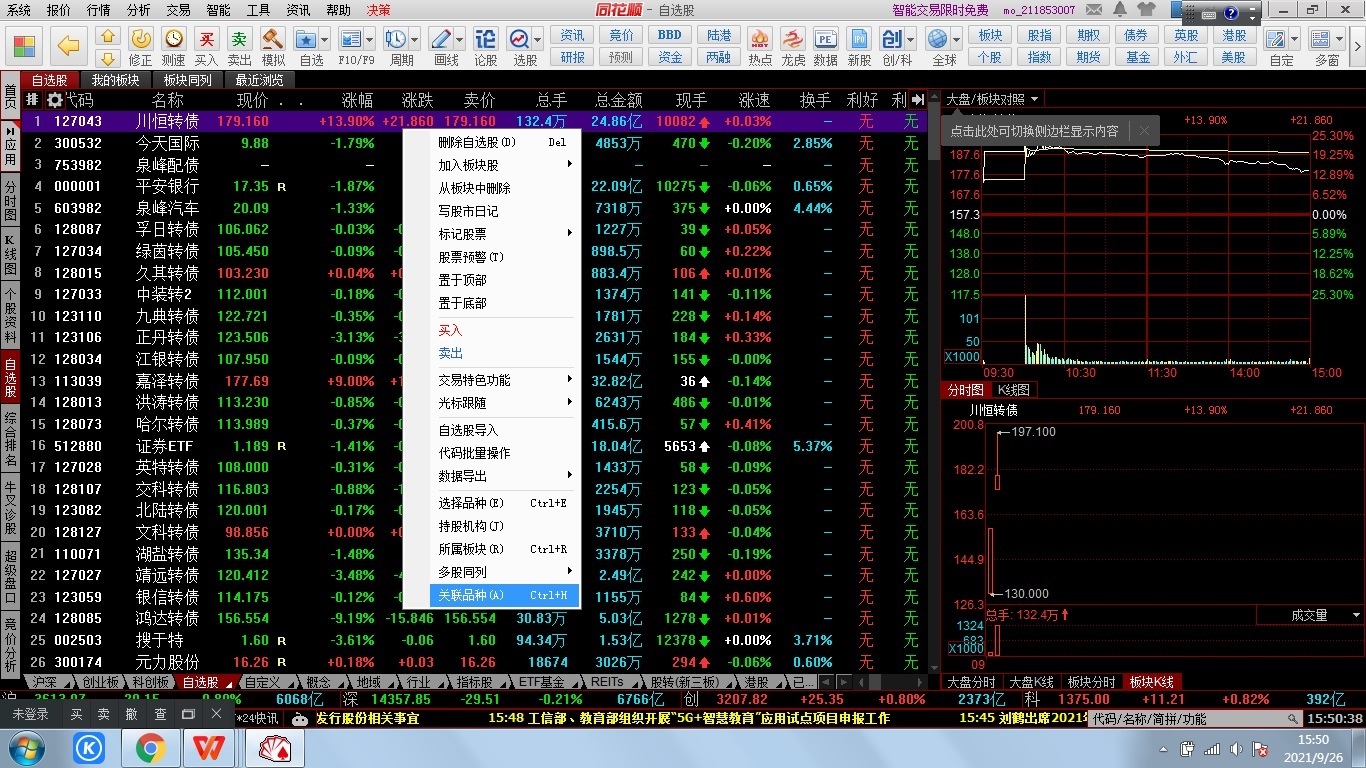
Task: Open 全球 global markets view
Action: pyautogui.click(x=942, y=41)
